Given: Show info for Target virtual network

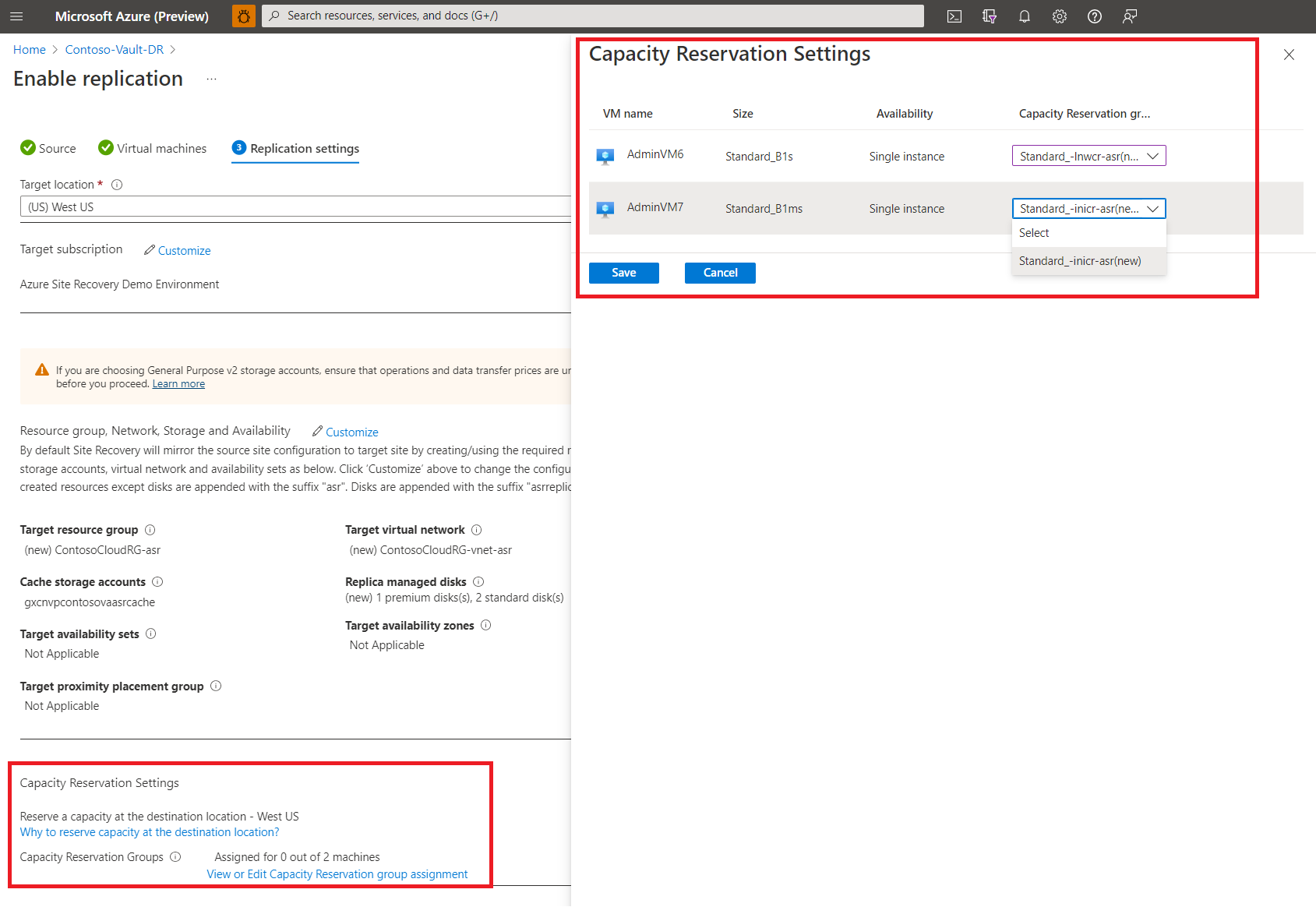Looking at the screenshot, I should (x=477, y=530).
